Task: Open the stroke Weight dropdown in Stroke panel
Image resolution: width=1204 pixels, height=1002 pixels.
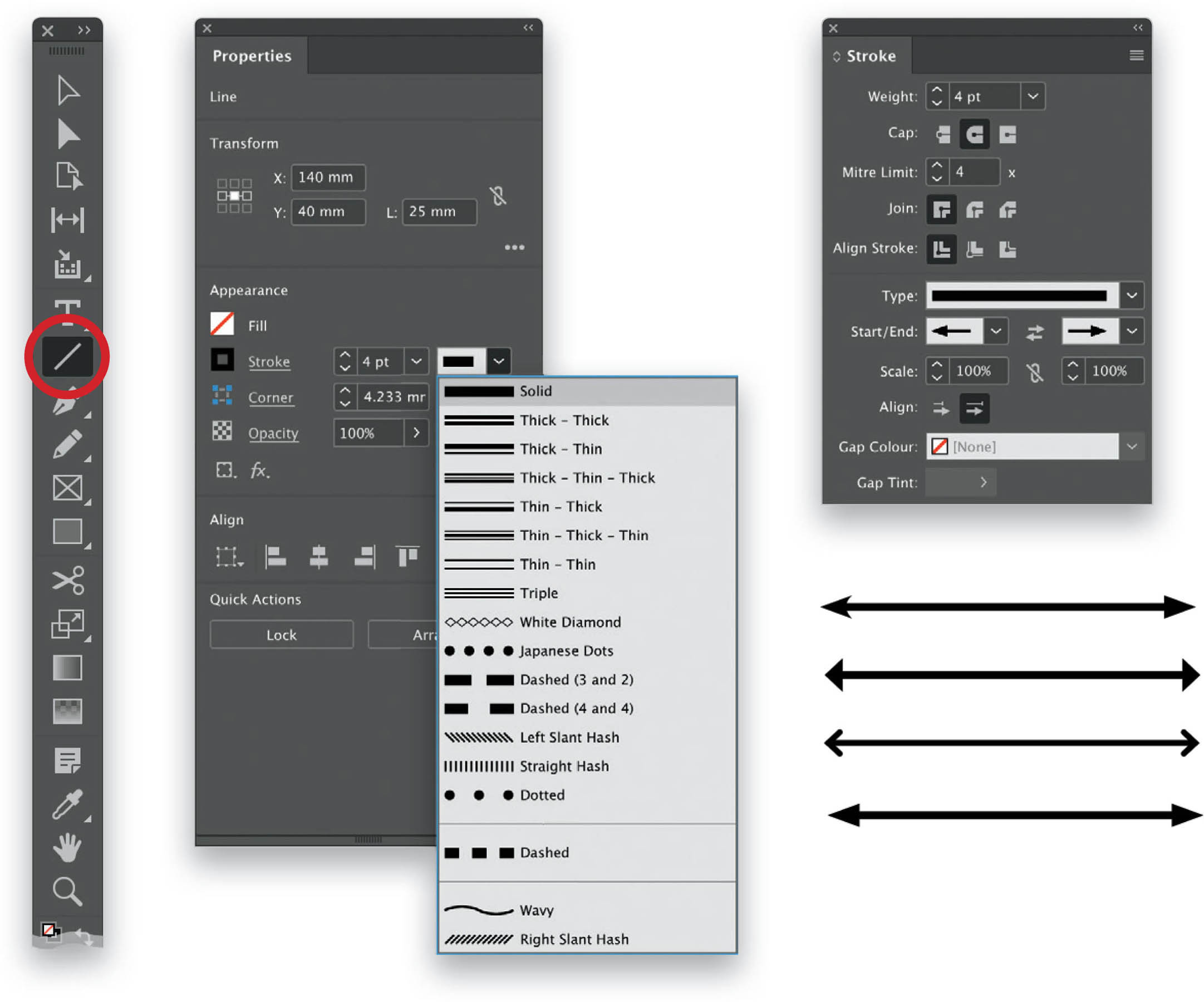Action: pyautogui.click(x=1032, y=96)
